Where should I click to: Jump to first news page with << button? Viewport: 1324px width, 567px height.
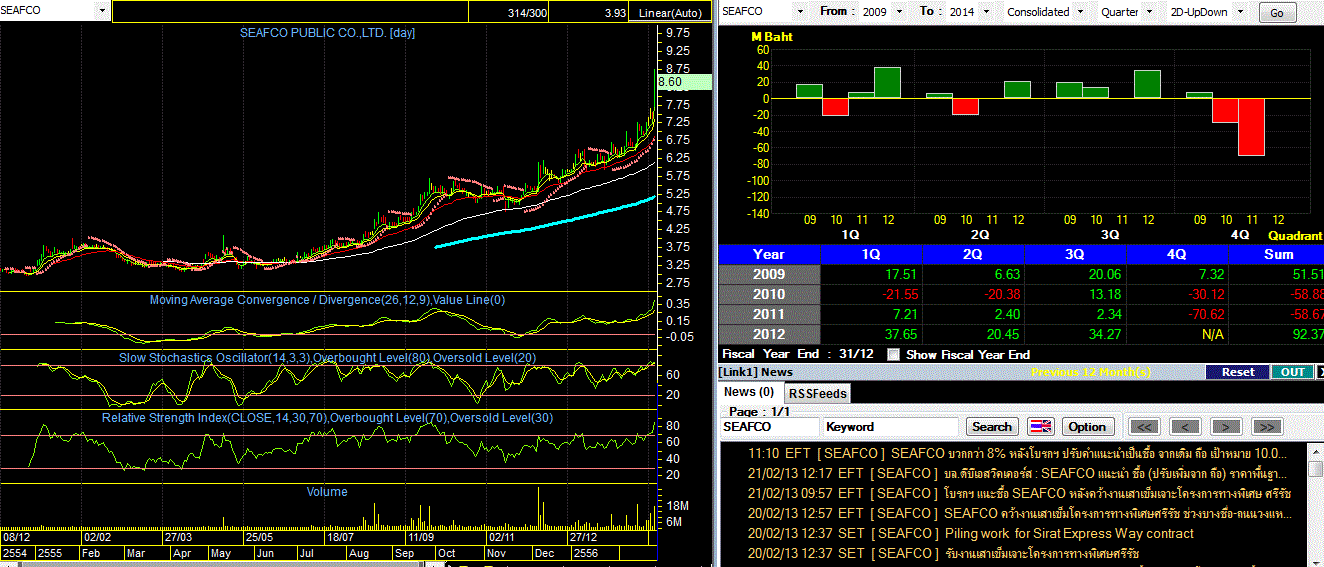(x=1144, y=427)
